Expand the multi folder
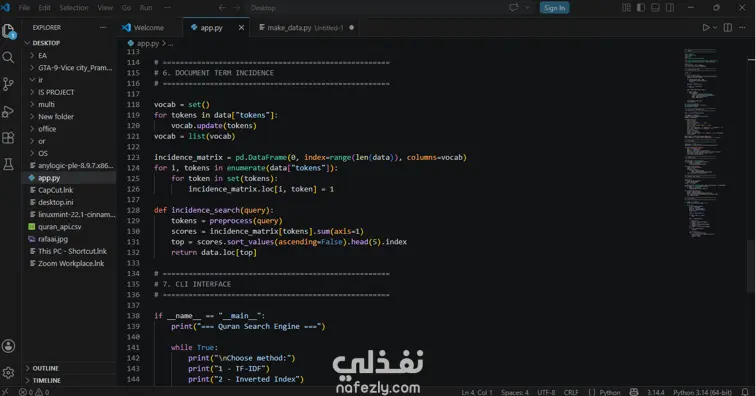Screen dimensions: 756x396 coord(46,104)
